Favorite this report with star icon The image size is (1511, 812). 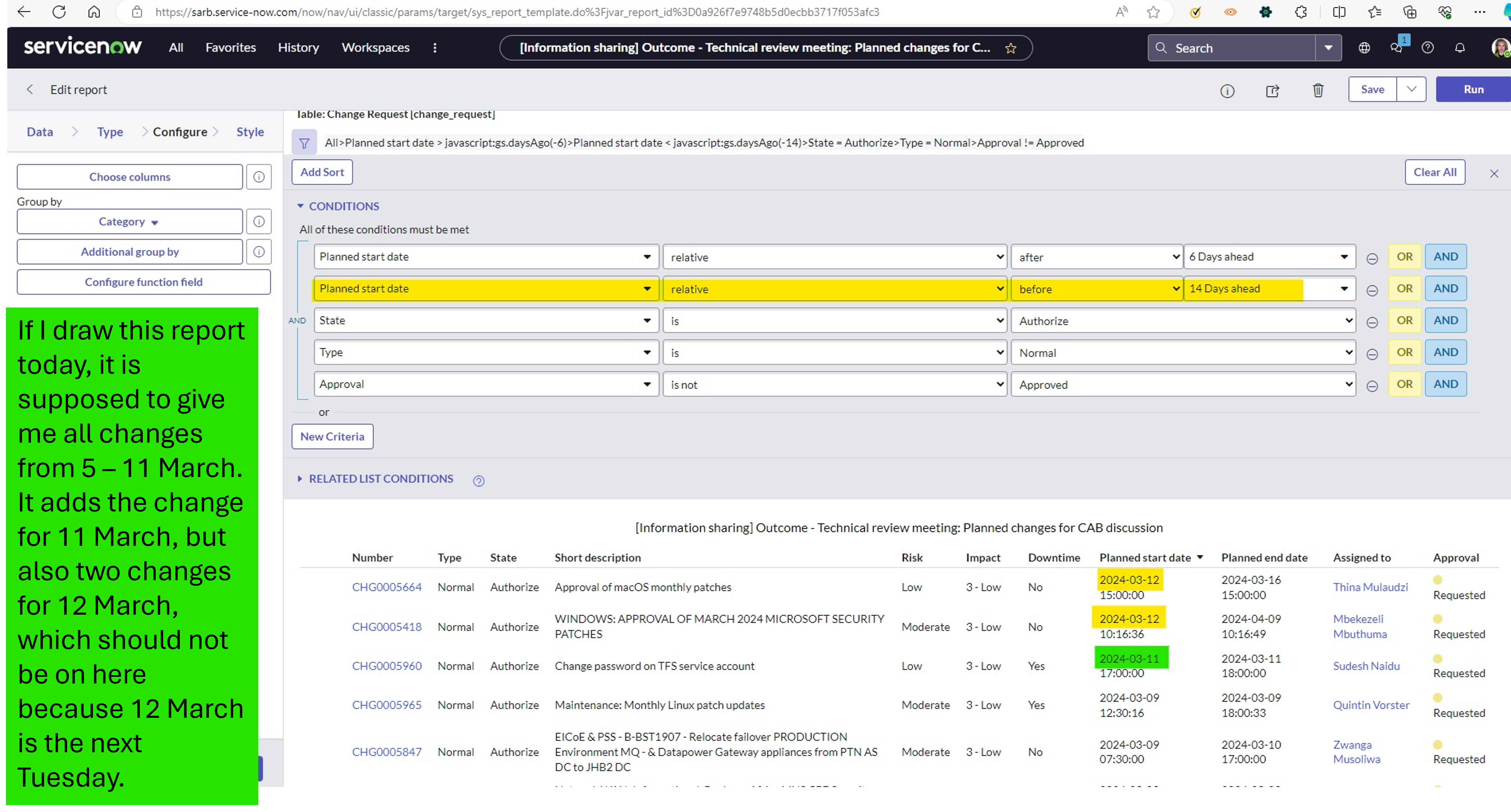[1011, 49]
